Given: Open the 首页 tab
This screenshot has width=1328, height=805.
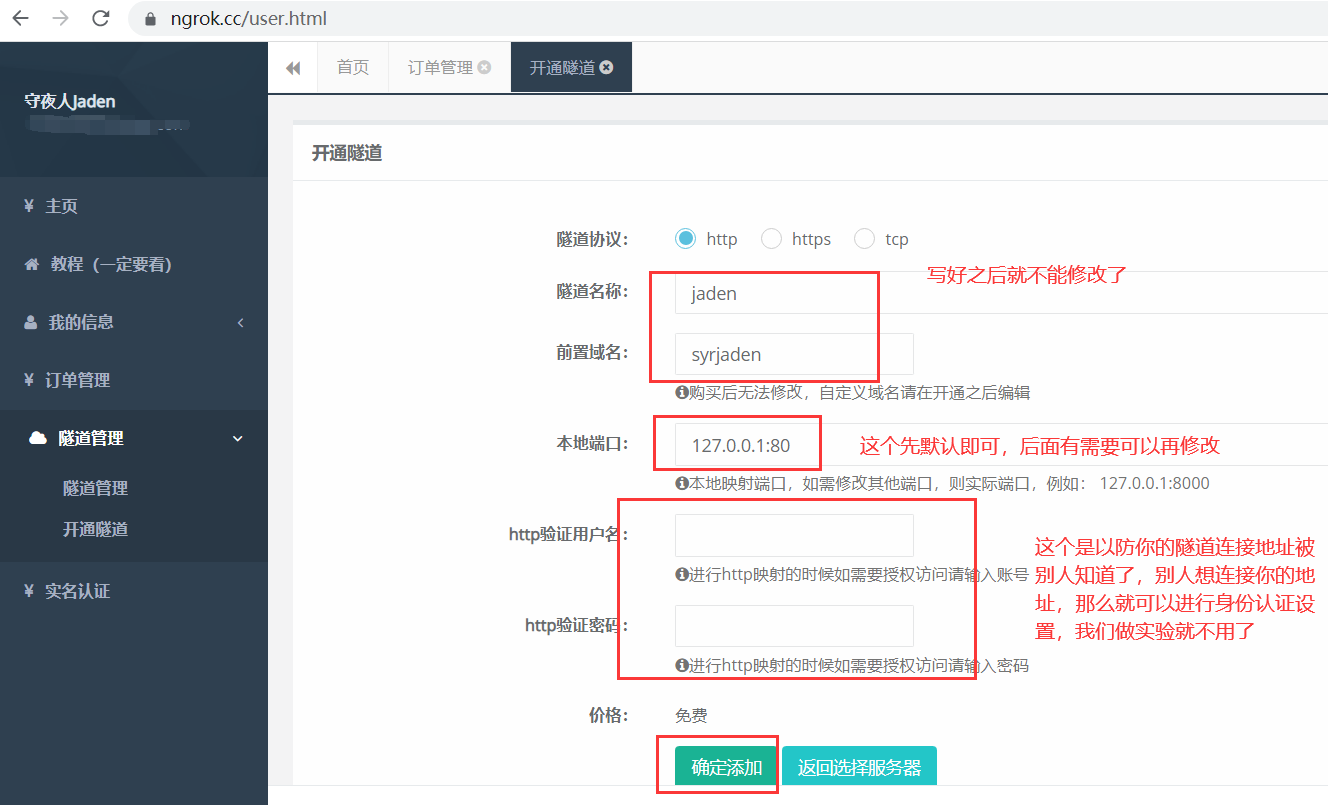Looking at the screenshot, I should 352,68.
